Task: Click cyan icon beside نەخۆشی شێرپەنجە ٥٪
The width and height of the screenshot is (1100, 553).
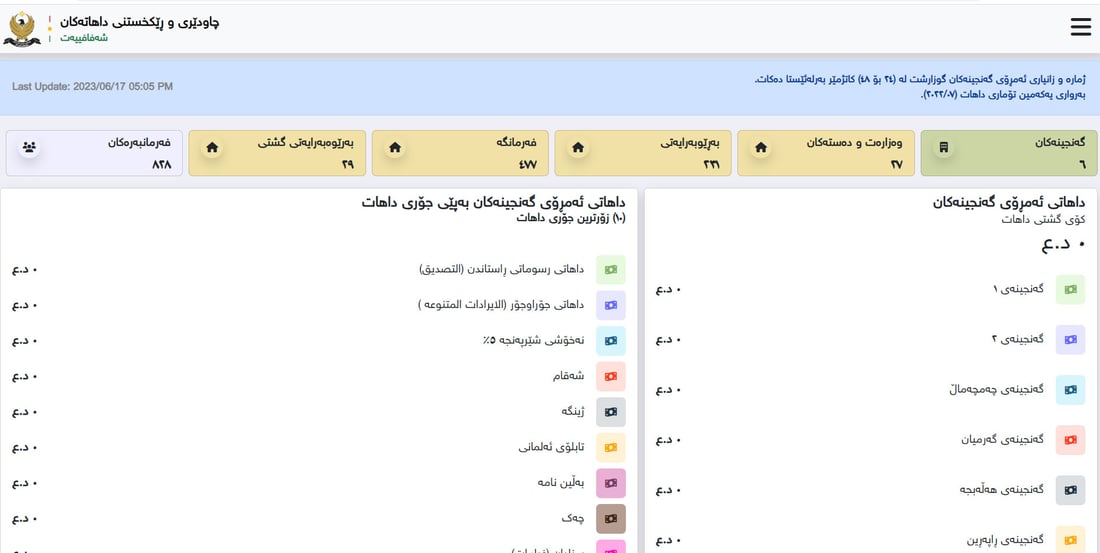Action: (x=611, y=340)
